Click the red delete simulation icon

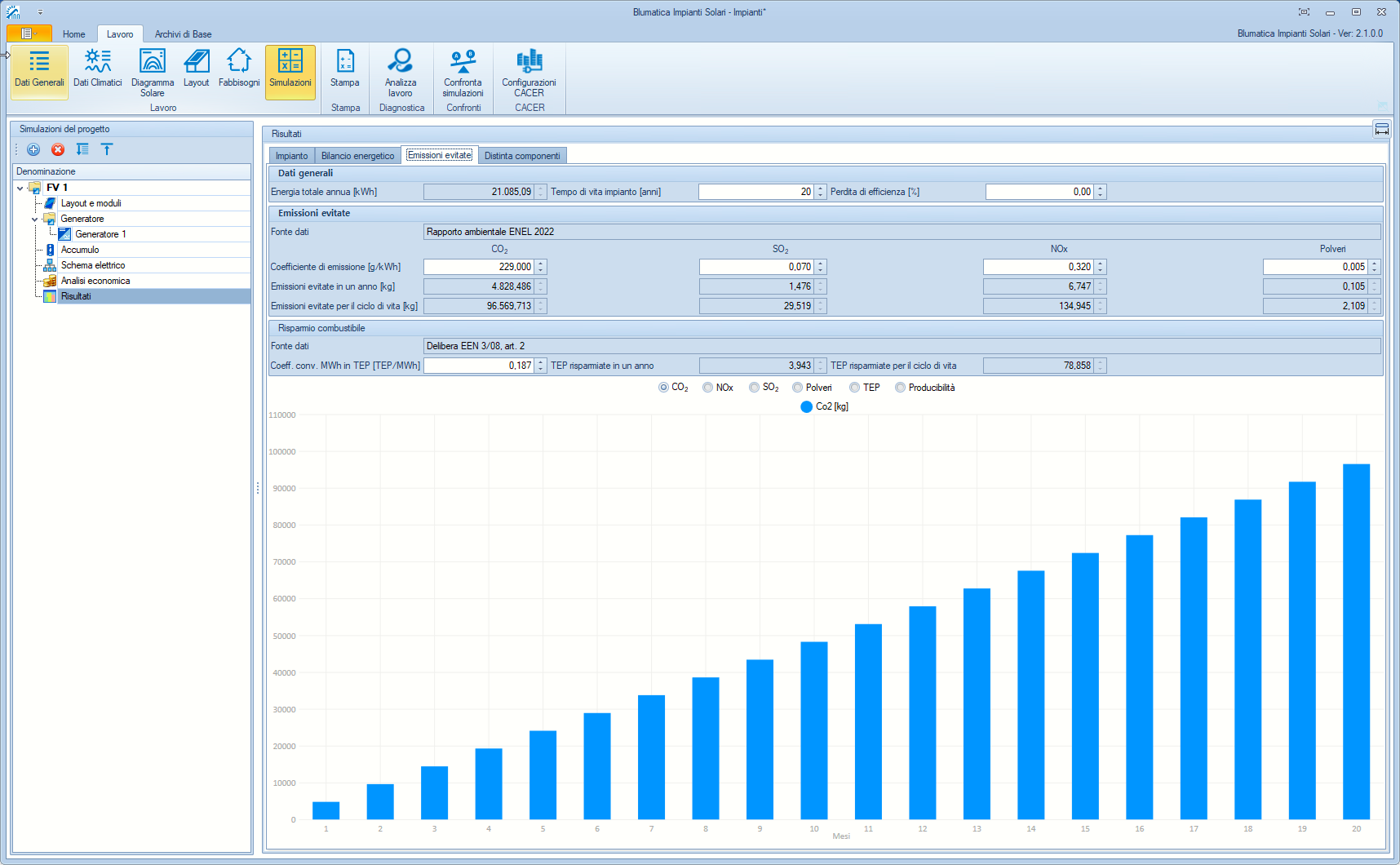(58, 149)
